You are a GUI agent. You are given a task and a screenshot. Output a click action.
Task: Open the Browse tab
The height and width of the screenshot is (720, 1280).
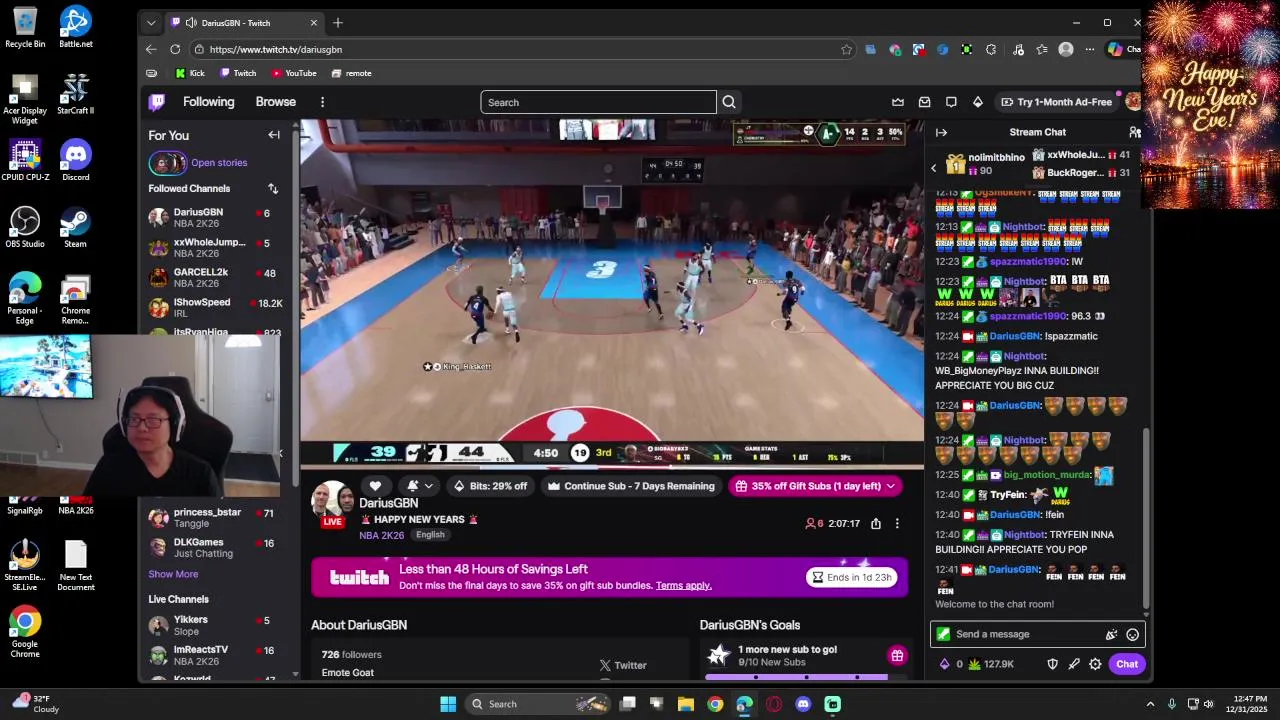[x=275, y=102]
